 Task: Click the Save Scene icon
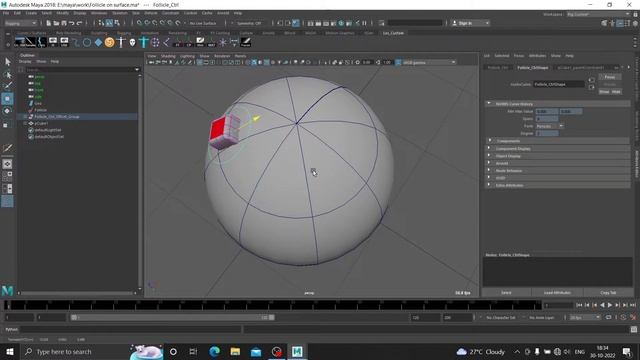click(x=64, y=23)
